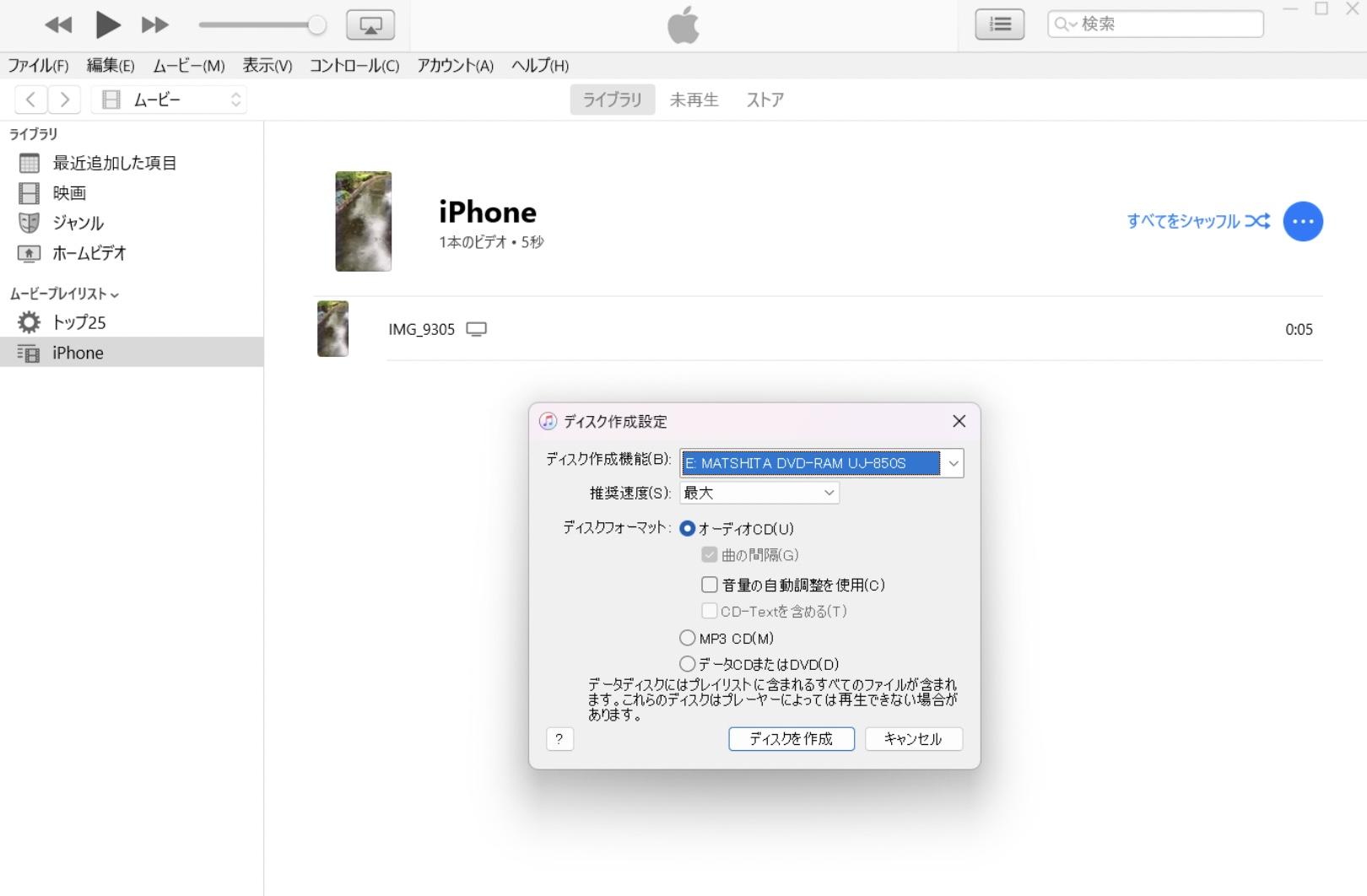Screen dimensions: 1367x896
Task: Open the ムービー media type dropdown
Action: (169, 100)
